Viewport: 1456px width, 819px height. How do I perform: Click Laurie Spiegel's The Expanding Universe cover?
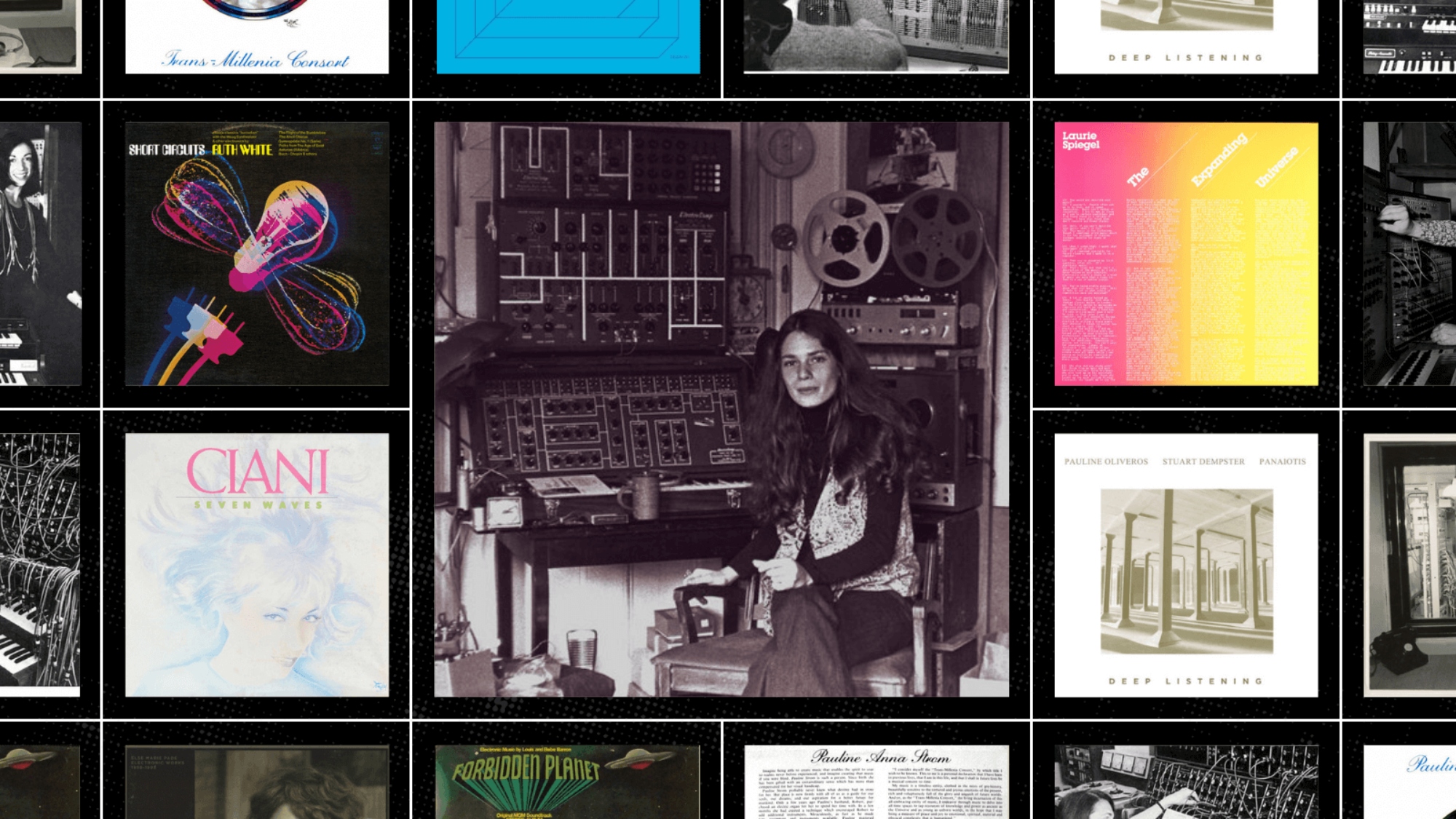click(1186, 253)
